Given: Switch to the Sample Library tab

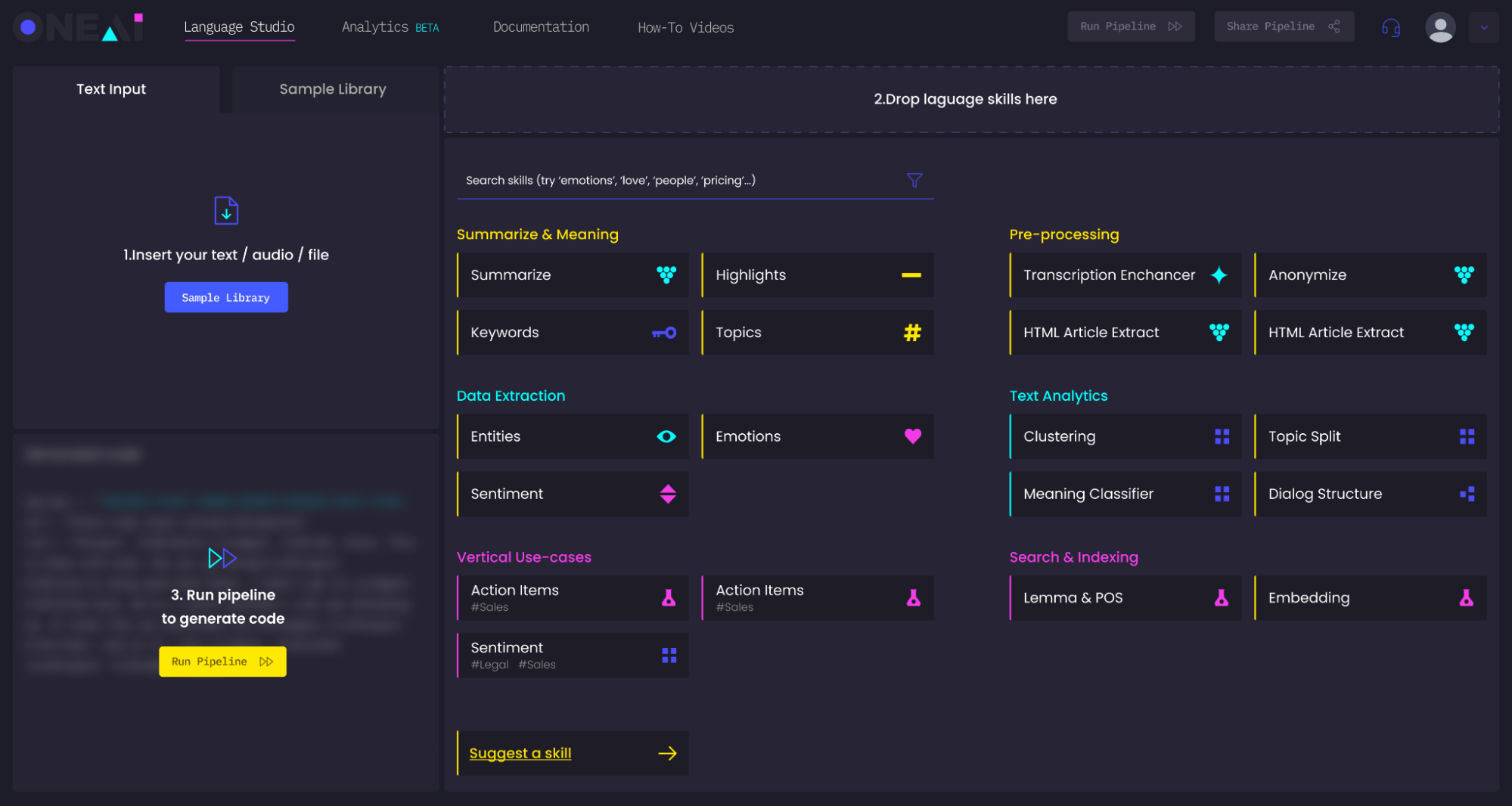Looking at the screenshot, I should coord(333,89).
